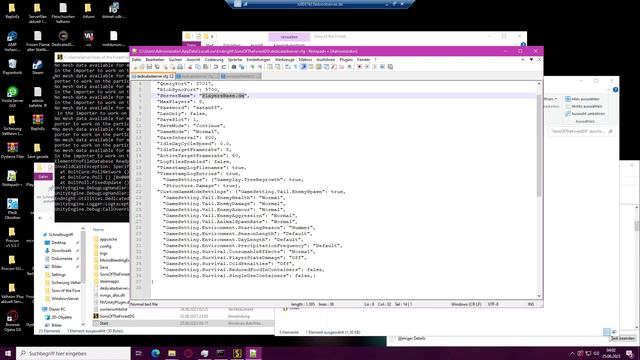Click the "Password" line in the editor

(190, 108)
